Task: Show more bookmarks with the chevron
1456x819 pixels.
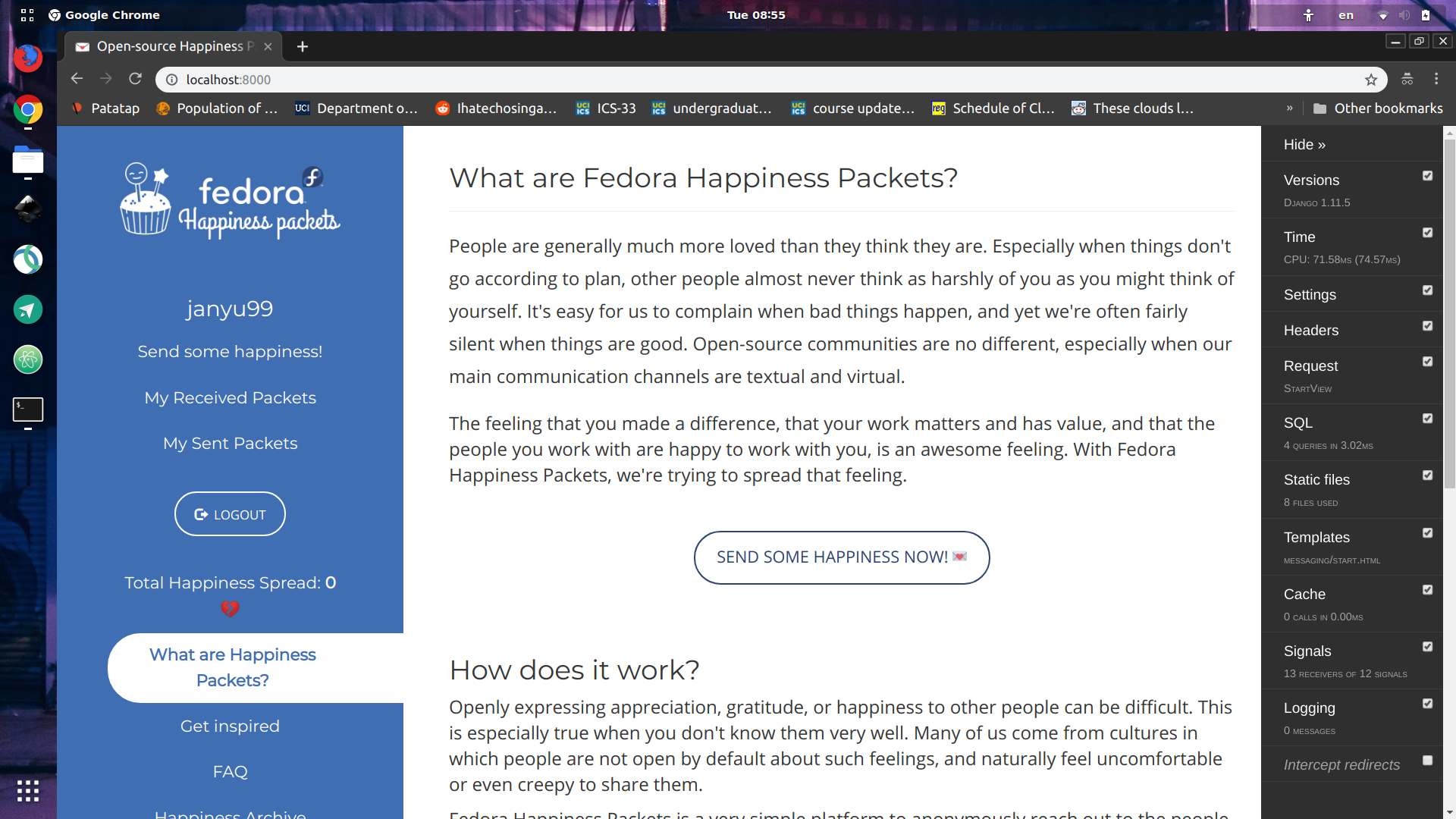Action: tap(1289, 108)
